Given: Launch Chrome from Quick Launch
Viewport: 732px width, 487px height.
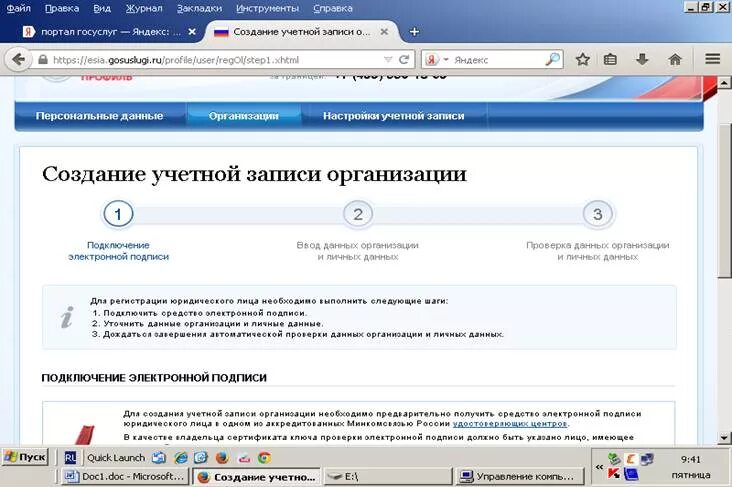Looking at the screenshot, I should coord(264,458).
